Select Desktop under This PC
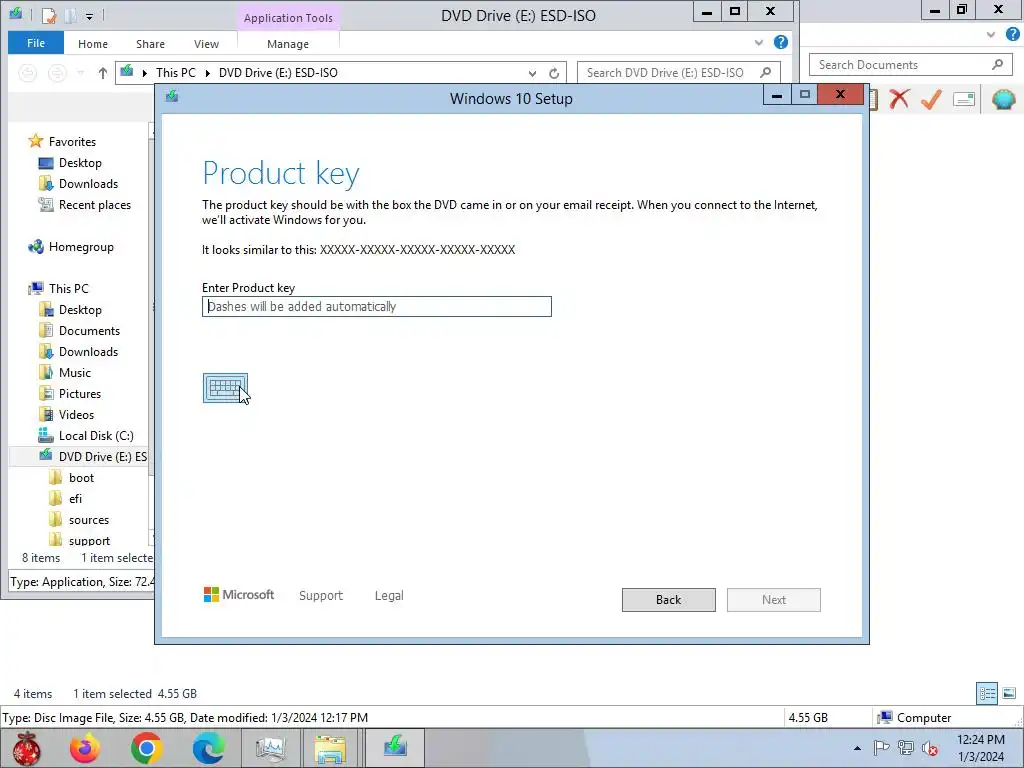The height and width of the screenshot is (768, 1024). click(80, 310)
